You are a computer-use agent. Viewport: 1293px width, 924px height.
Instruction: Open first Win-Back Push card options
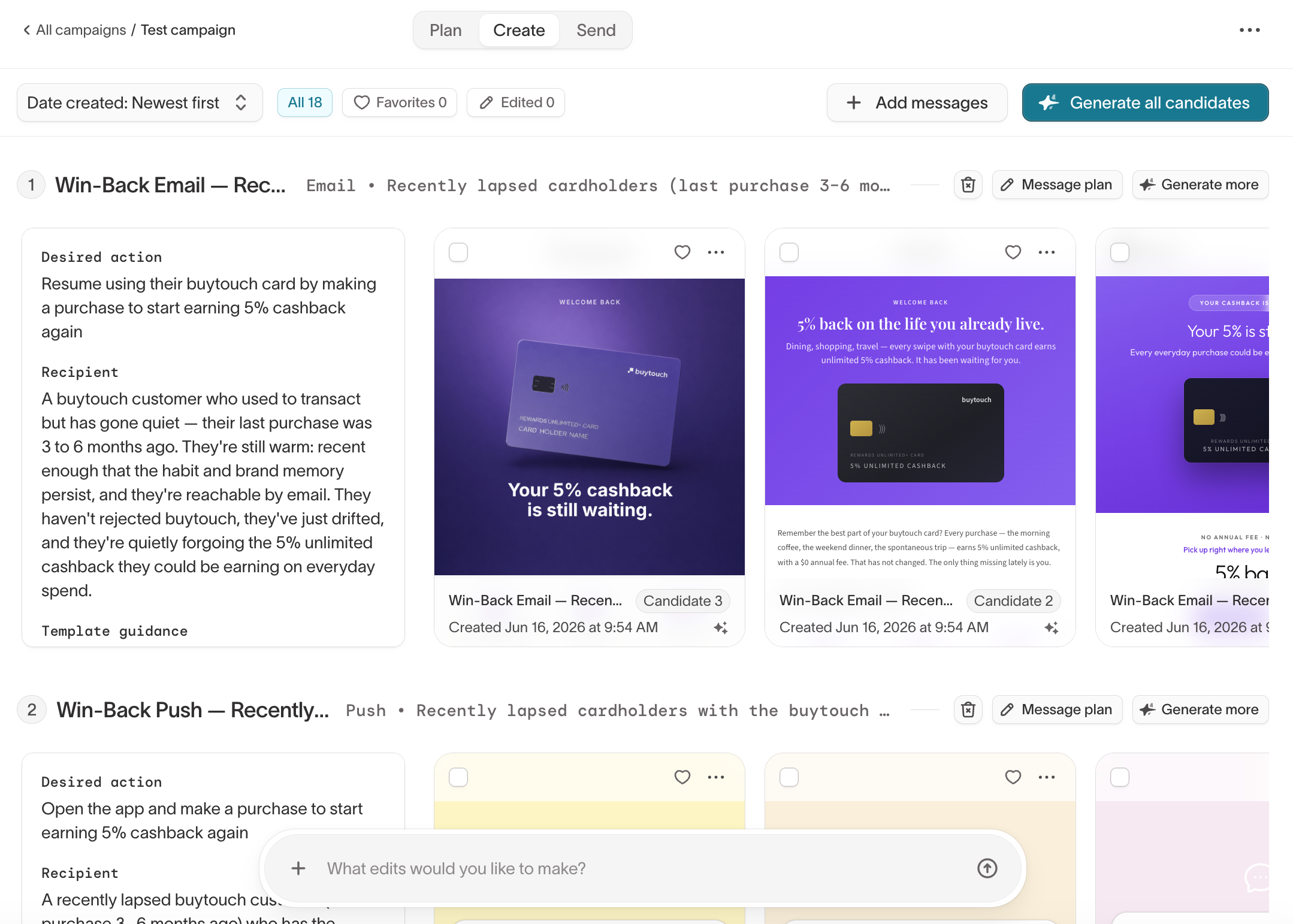pyautogui.click(x=716, y=777)
